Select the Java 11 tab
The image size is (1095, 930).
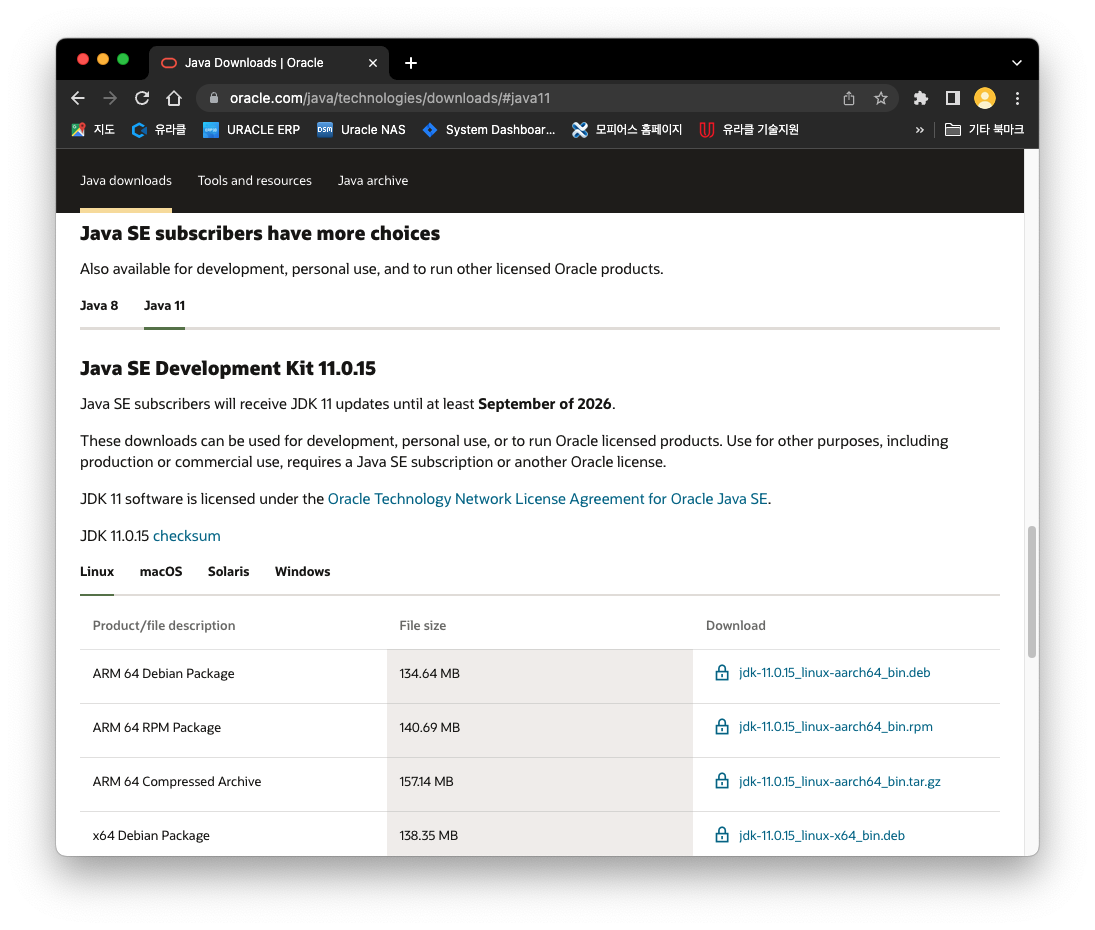pos(164,306)
